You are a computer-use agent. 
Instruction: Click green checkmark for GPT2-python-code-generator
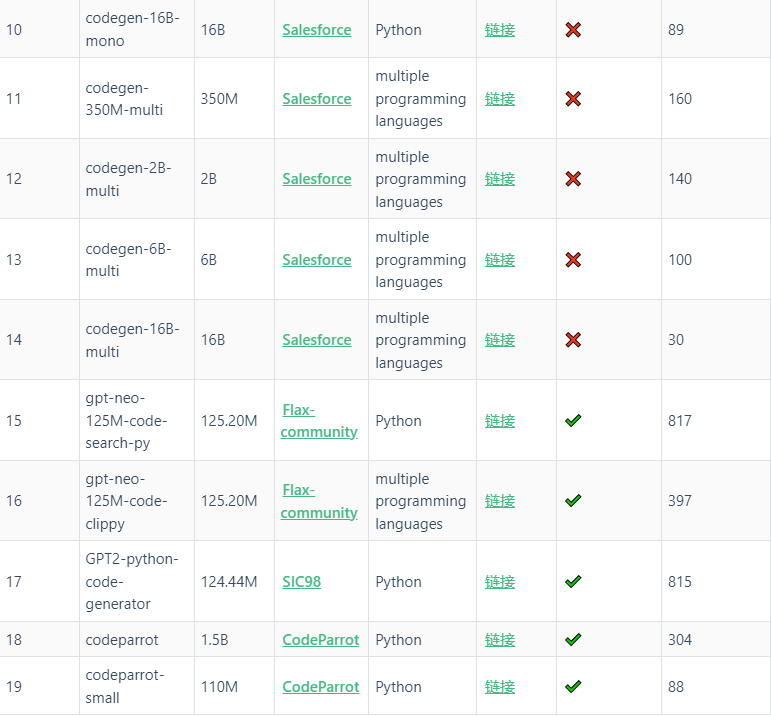(573, 582)
